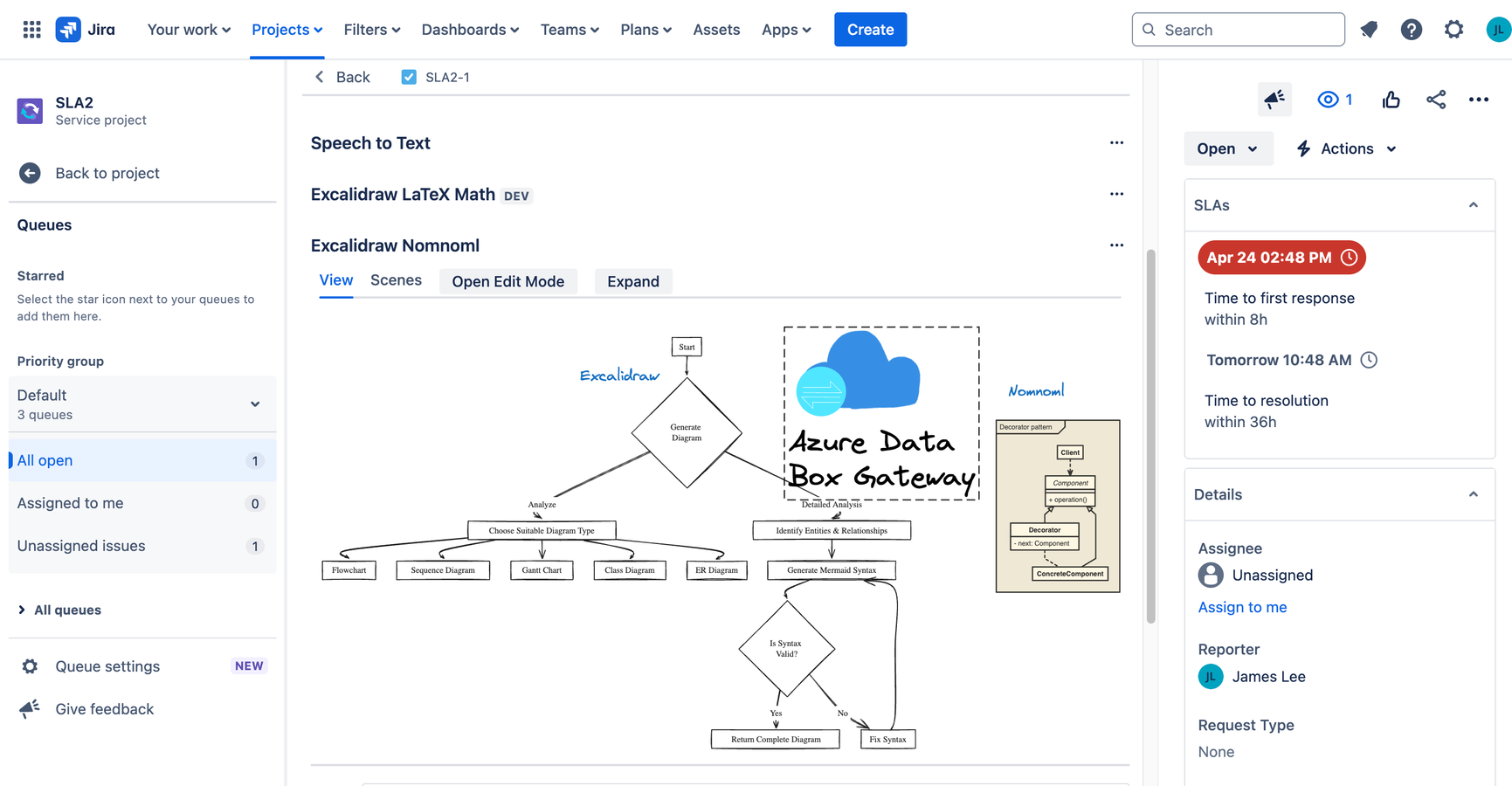Open the Actions dropdown

[x=1346, y=148]
